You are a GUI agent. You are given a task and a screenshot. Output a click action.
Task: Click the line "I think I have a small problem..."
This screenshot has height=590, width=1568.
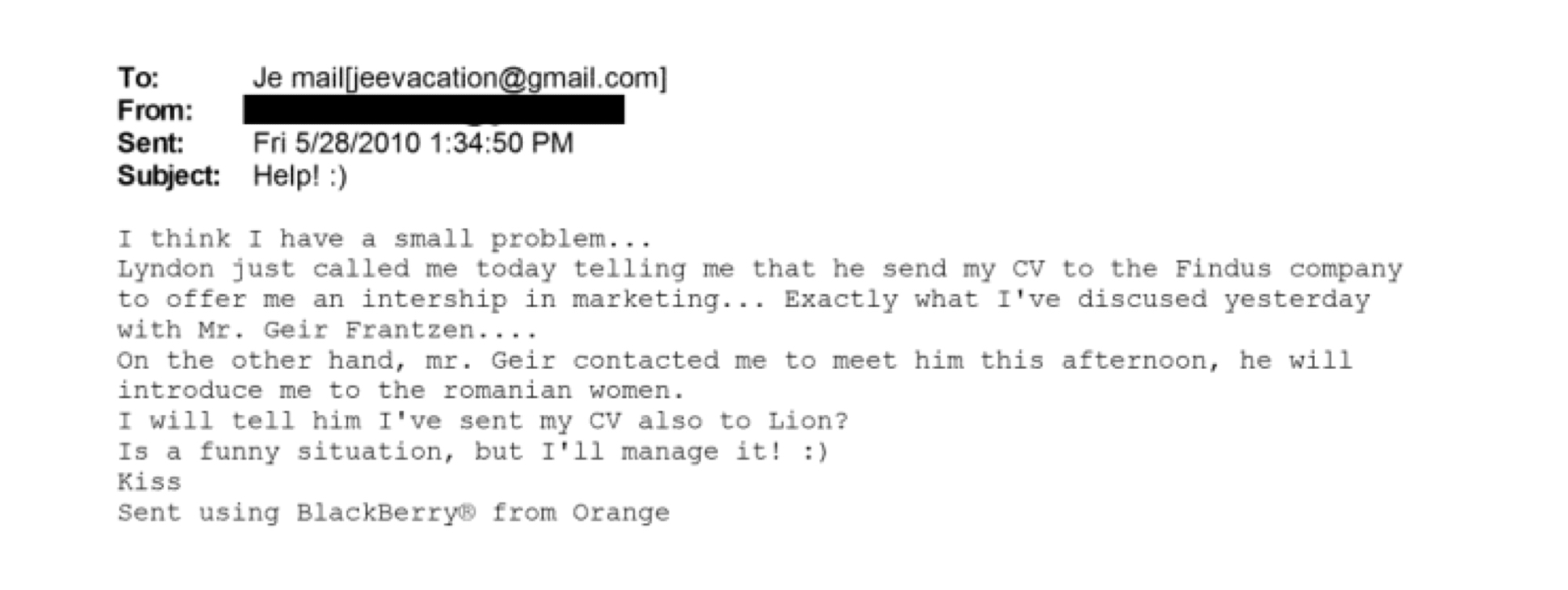click(384, 239)
